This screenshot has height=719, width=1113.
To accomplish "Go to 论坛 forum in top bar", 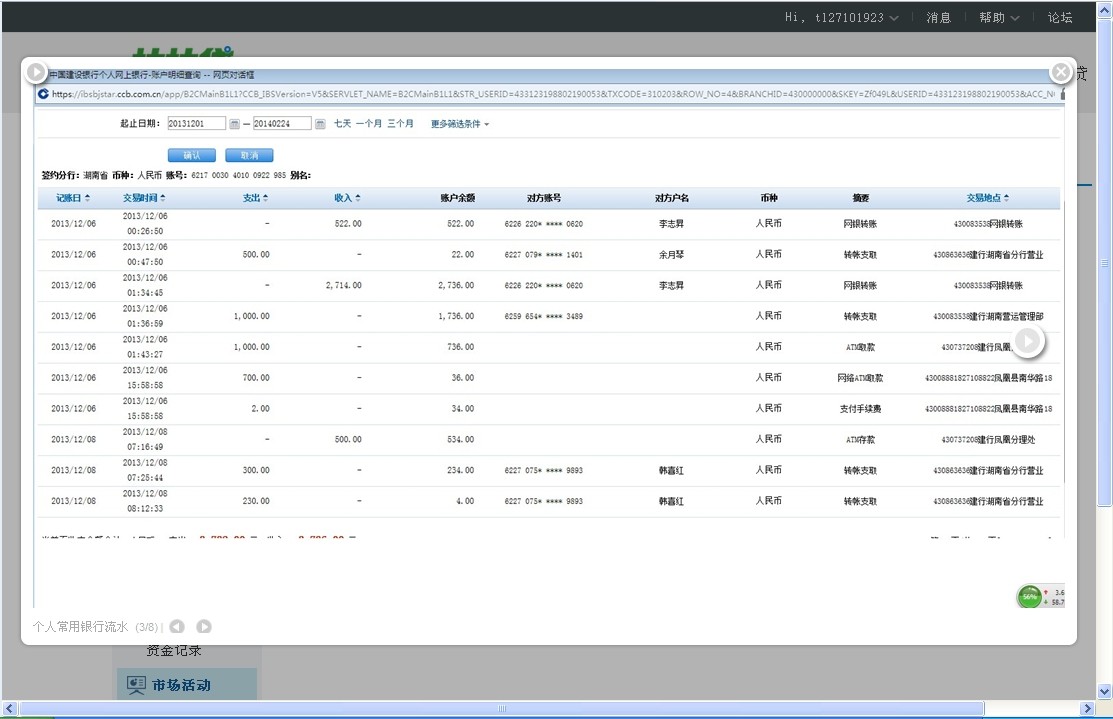I will coord(1060,17).
